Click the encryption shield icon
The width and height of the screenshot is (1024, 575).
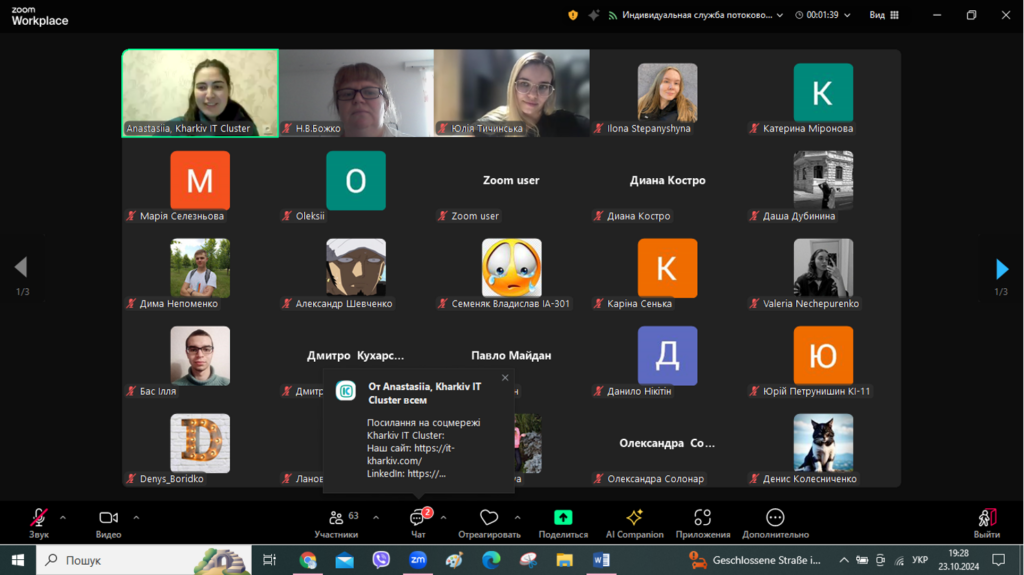(573, 15)
